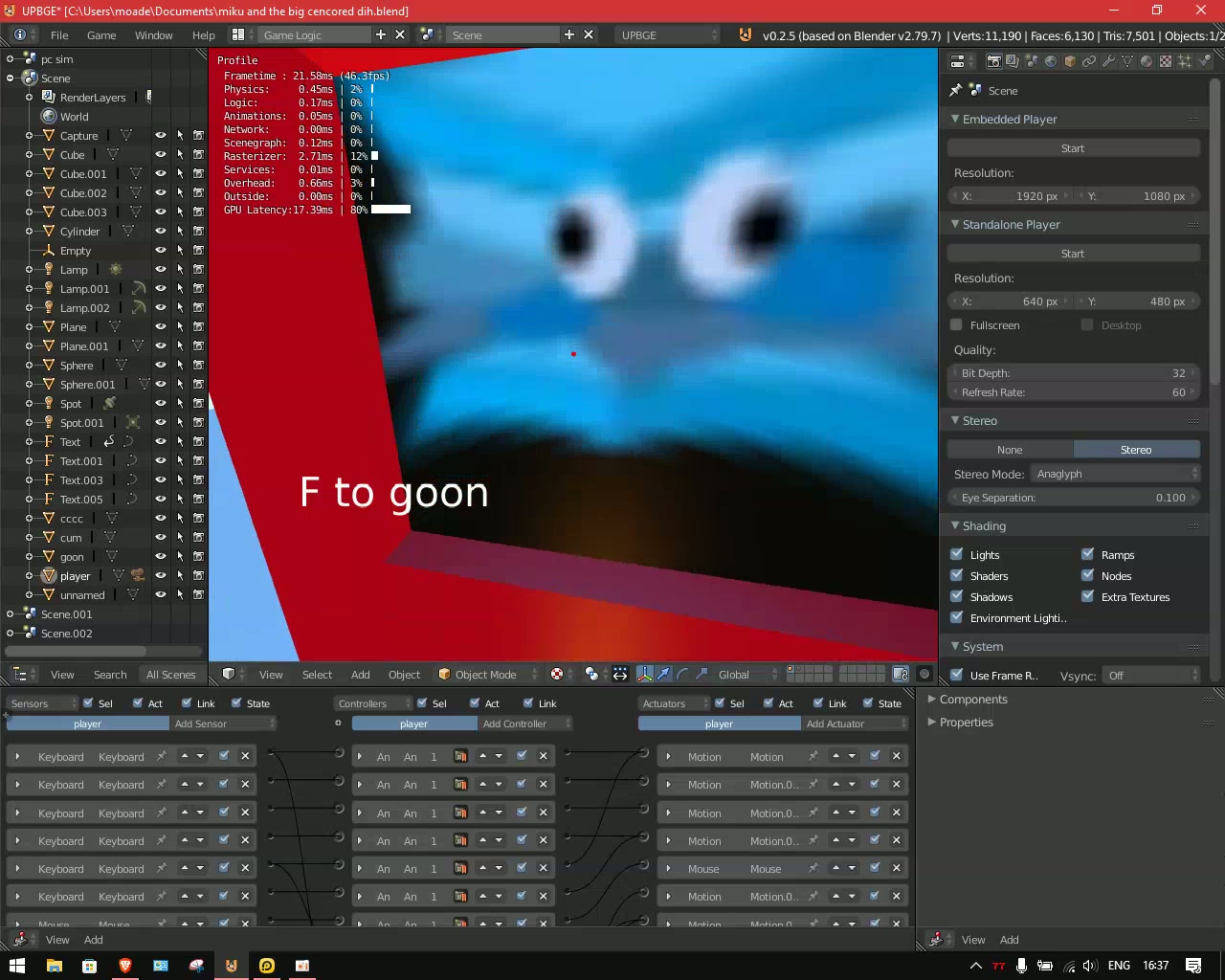Open the Render properties tab (camera icon)
This screenshot has height=980, width=1225.
point(993,61)
